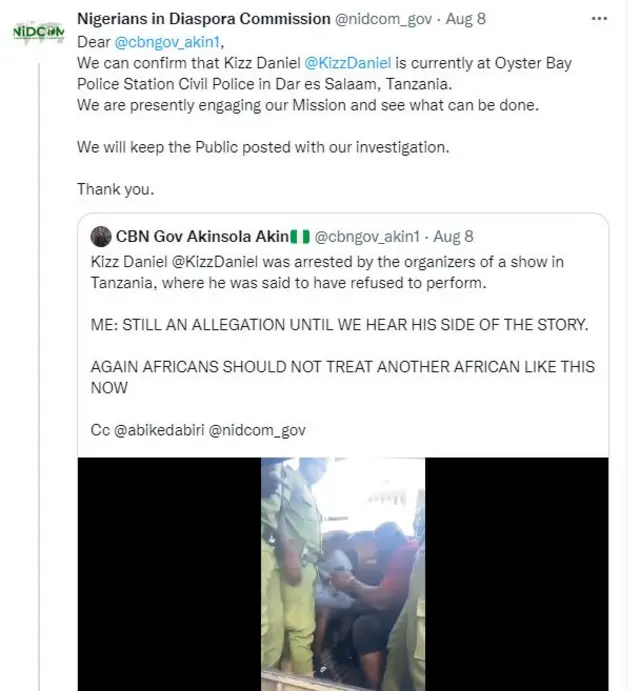Click CBN Gov Akinsola Akin display name
The height and width of the screenshot is (691, 640).
tap(202, 237)
